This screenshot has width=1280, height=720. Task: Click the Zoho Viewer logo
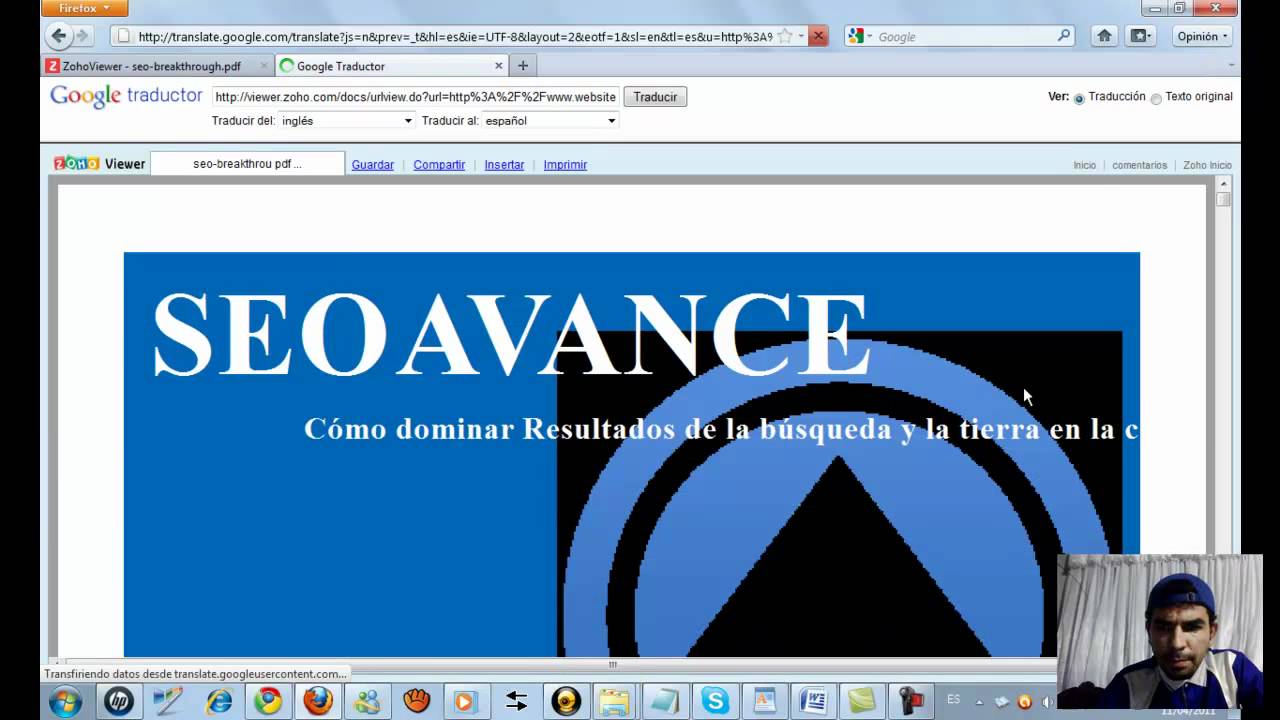pyautogui.click(x=99, y=164)
